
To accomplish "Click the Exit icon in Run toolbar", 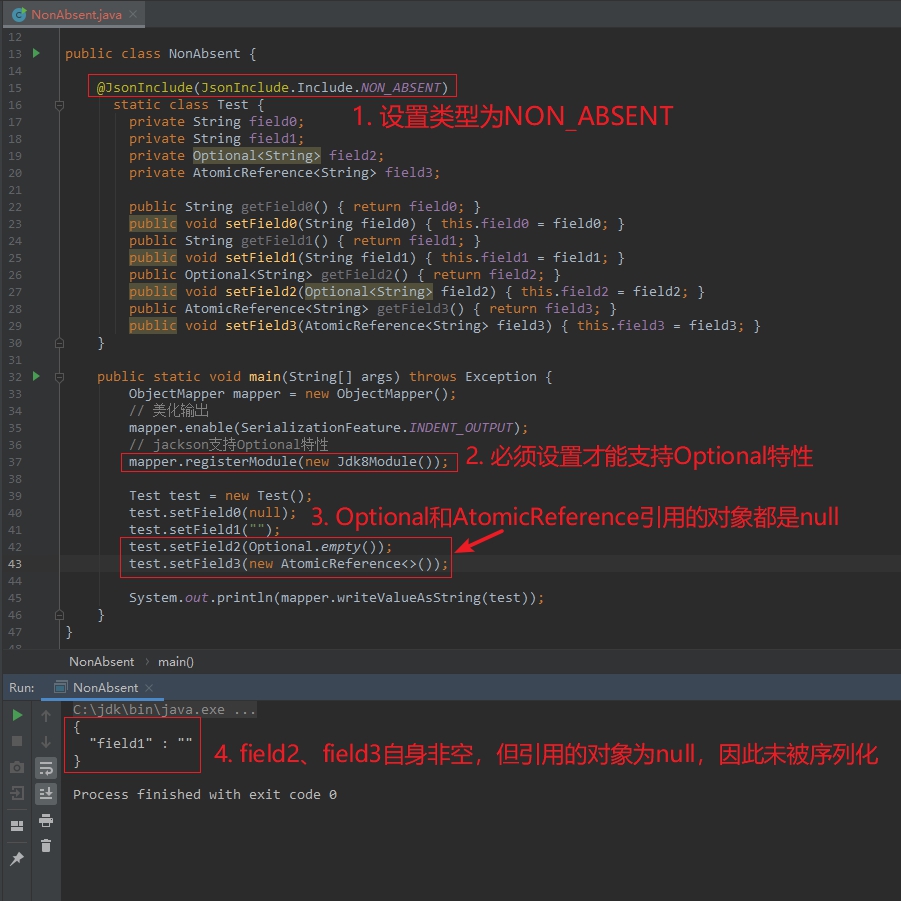I will point(17,794).
